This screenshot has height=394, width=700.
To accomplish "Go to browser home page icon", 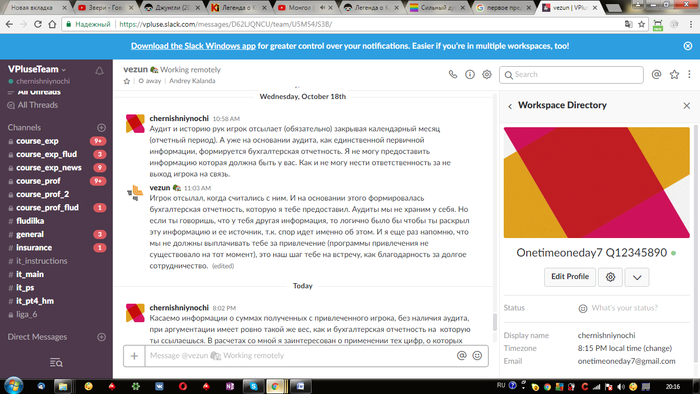I will coord(52,24).
